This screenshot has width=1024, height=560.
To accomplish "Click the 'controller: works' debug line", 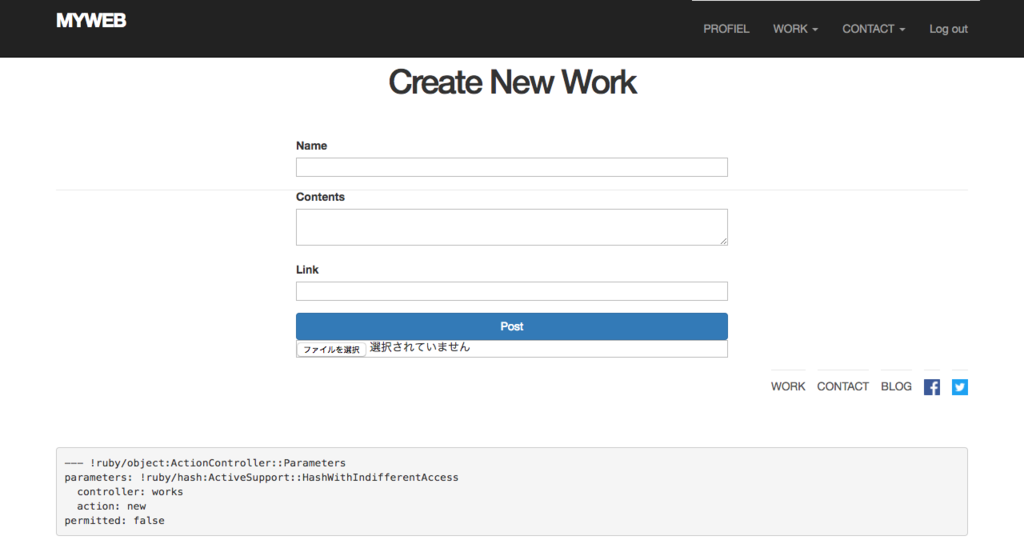I will 130,491.
